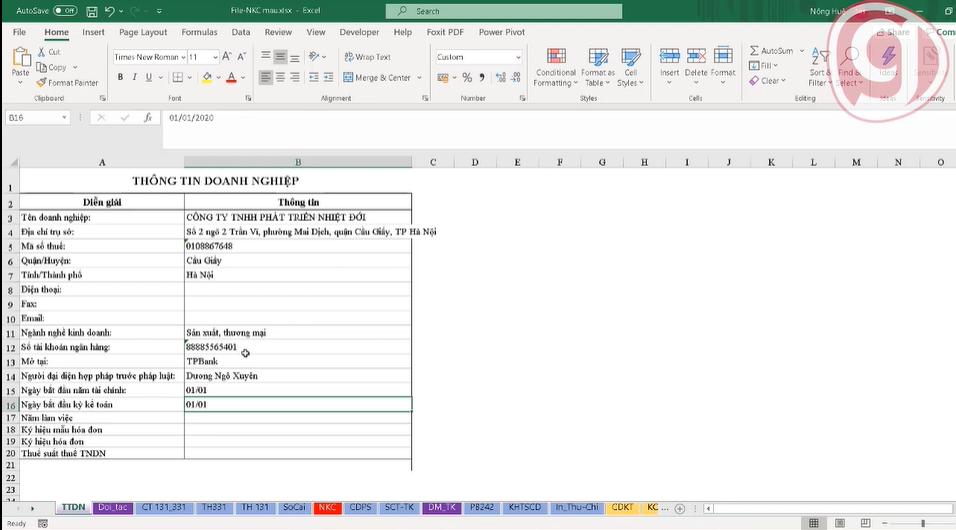Toggle the AutoSave switch
The image size is (956, 530).
65,11
